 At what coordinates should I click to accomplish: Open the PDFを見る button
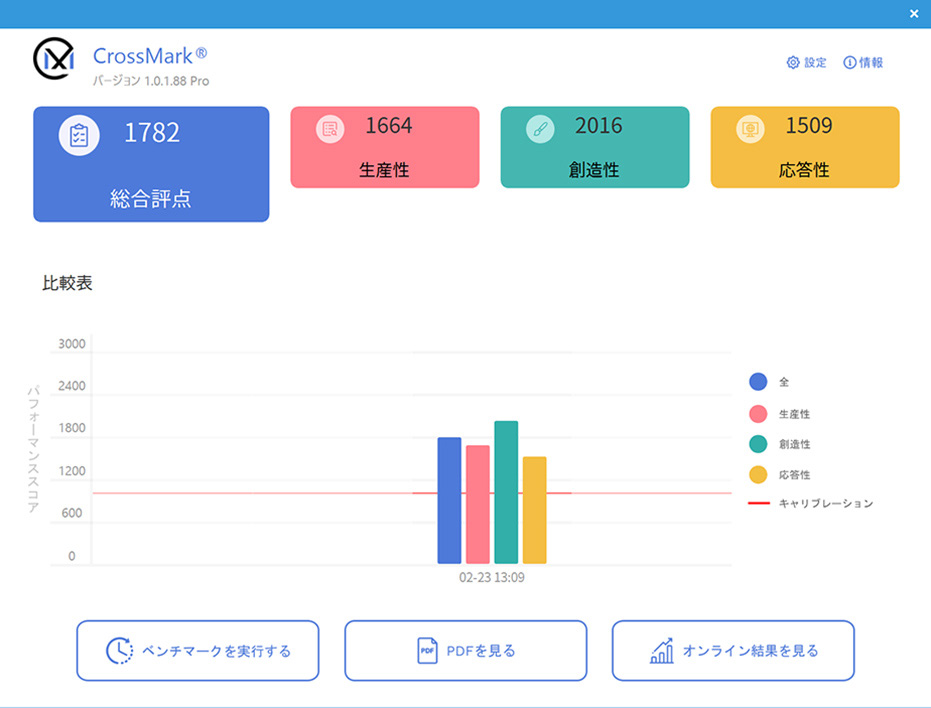(466, 651)
